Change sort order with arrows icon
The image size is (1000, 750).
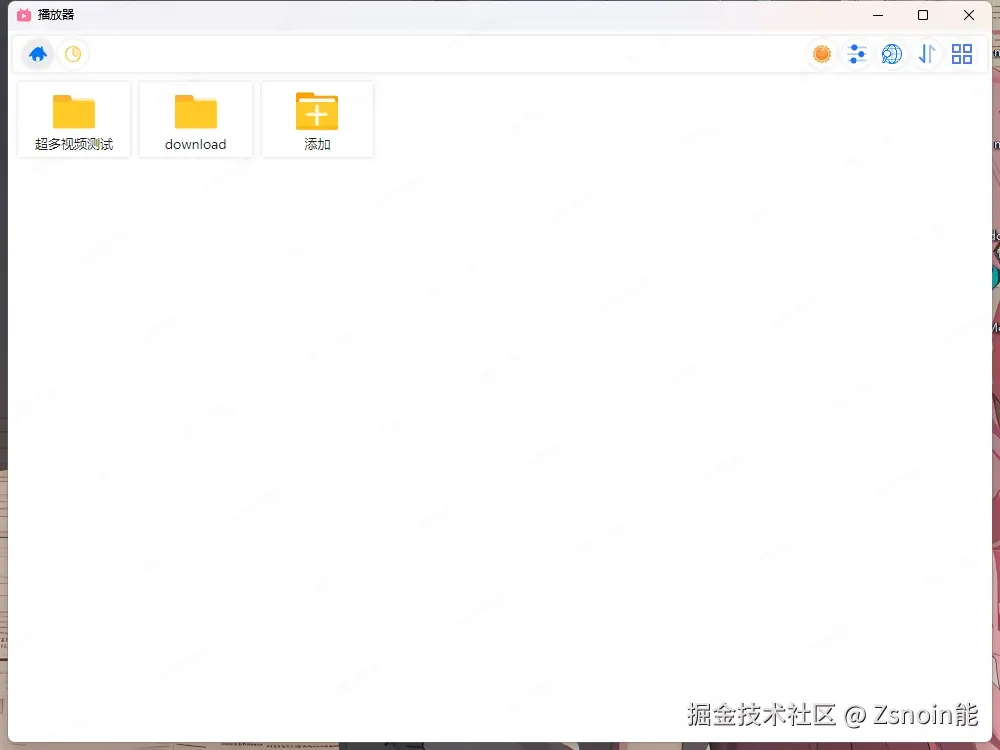927,54
